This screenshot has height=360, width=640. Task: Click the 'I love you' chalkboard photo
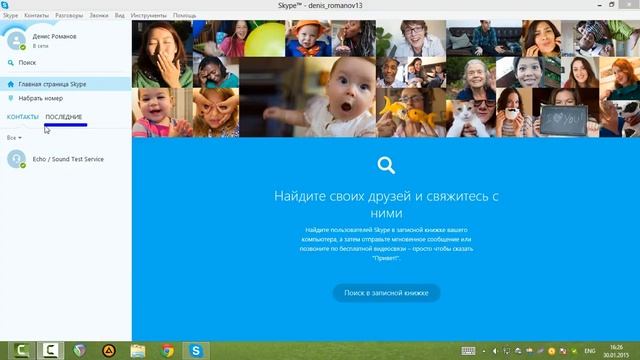pyautogui.click(x=566, y=113)
